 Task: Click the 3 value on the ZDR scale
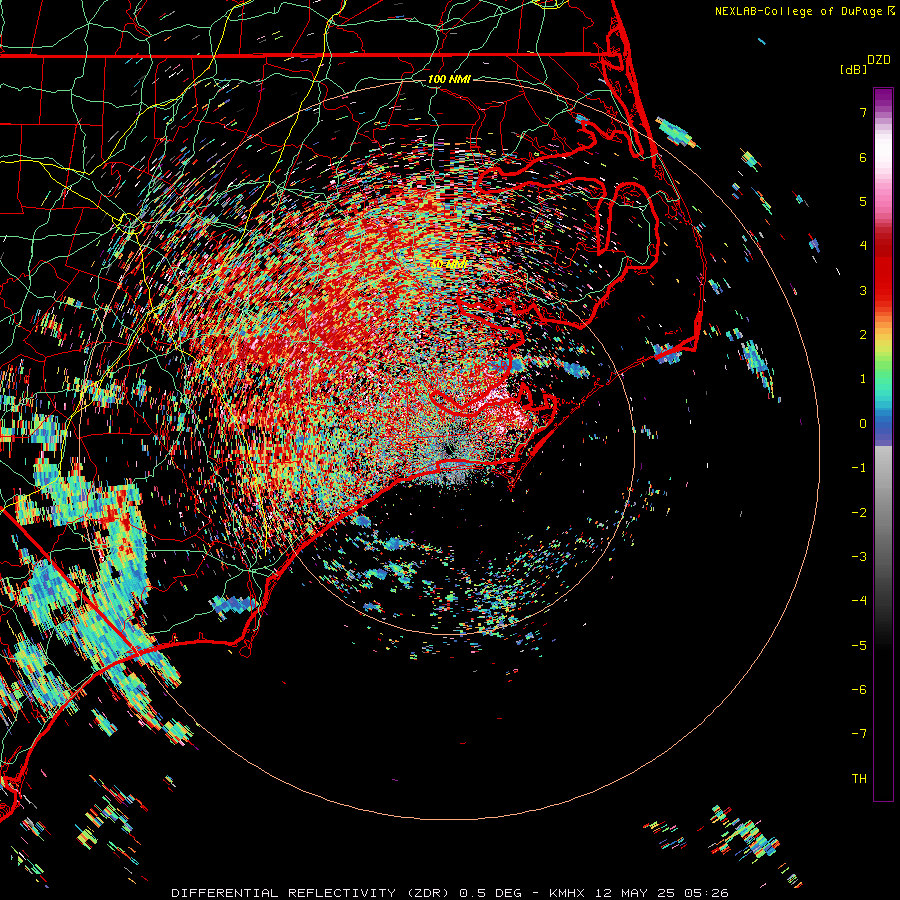pyautogui.click(x=863, y=290)
